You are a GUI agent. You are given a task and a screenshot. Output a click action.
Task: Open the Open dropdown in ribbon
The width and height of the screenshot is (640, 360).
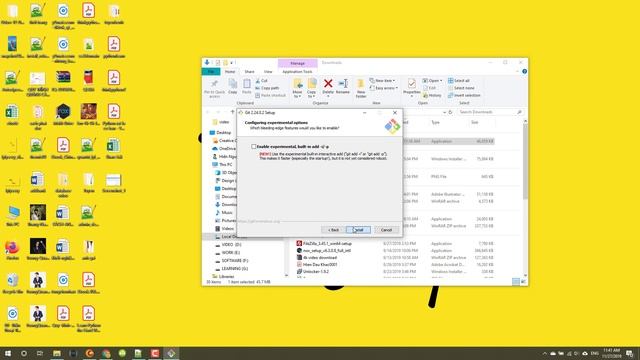[432, 80]
